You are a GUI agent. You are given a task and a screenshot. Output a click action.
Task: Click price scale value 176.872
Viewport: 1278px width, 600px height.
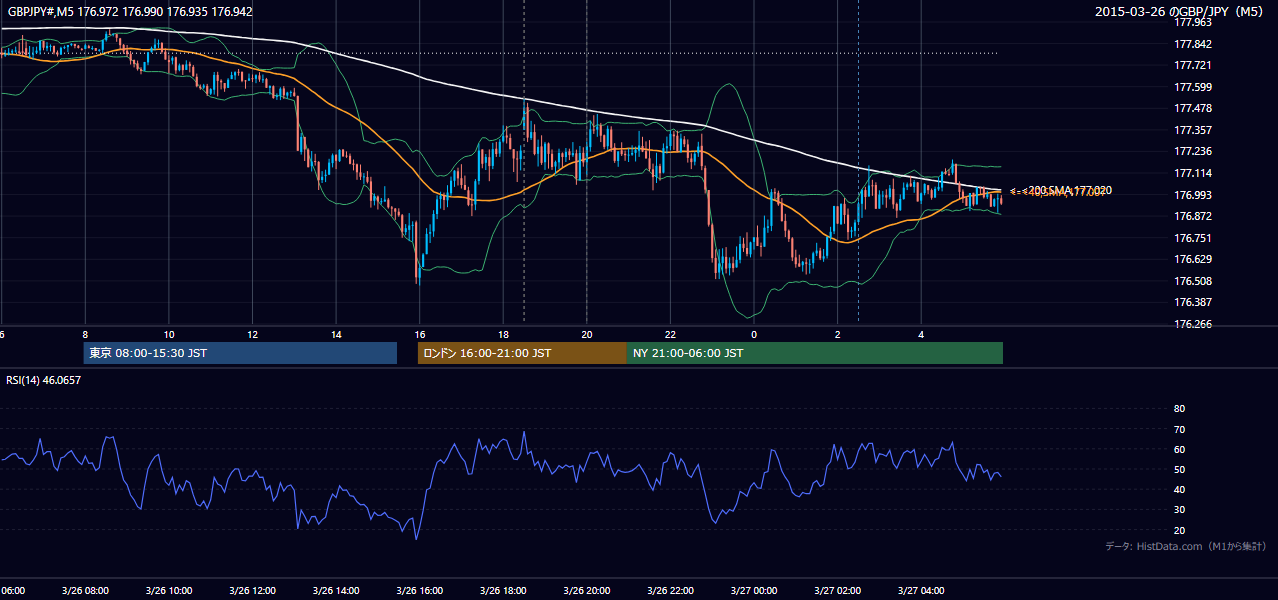coord(1192,216)
